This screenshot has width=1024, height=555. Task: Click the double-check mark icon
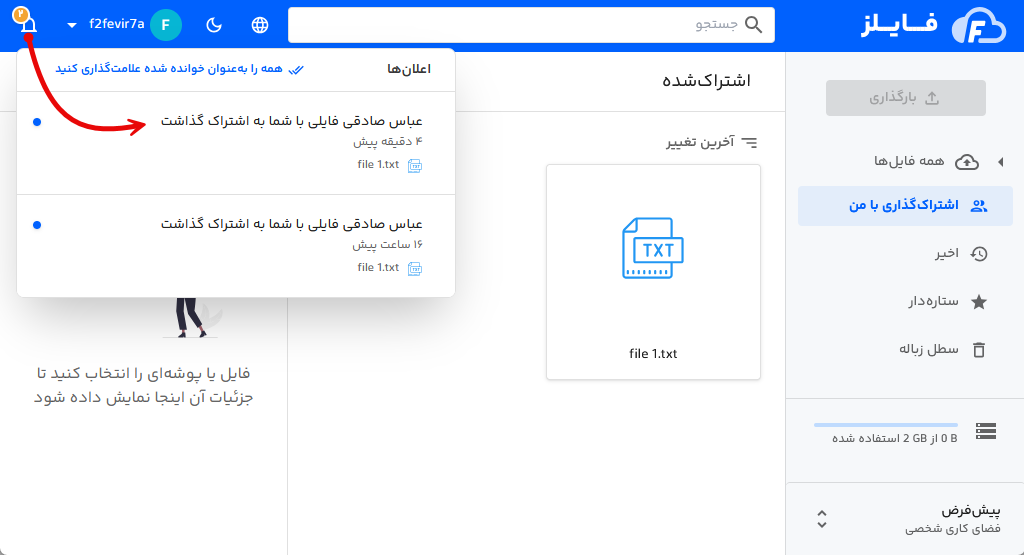(x=296, y=69)
